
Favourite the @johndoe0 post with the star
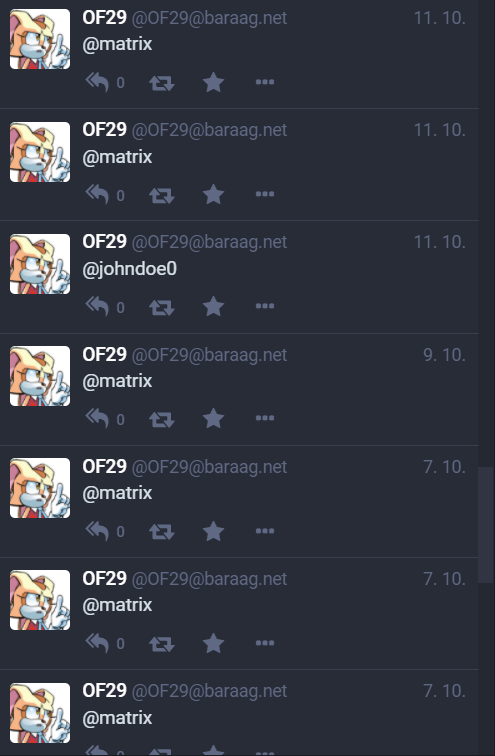point(213,307)
